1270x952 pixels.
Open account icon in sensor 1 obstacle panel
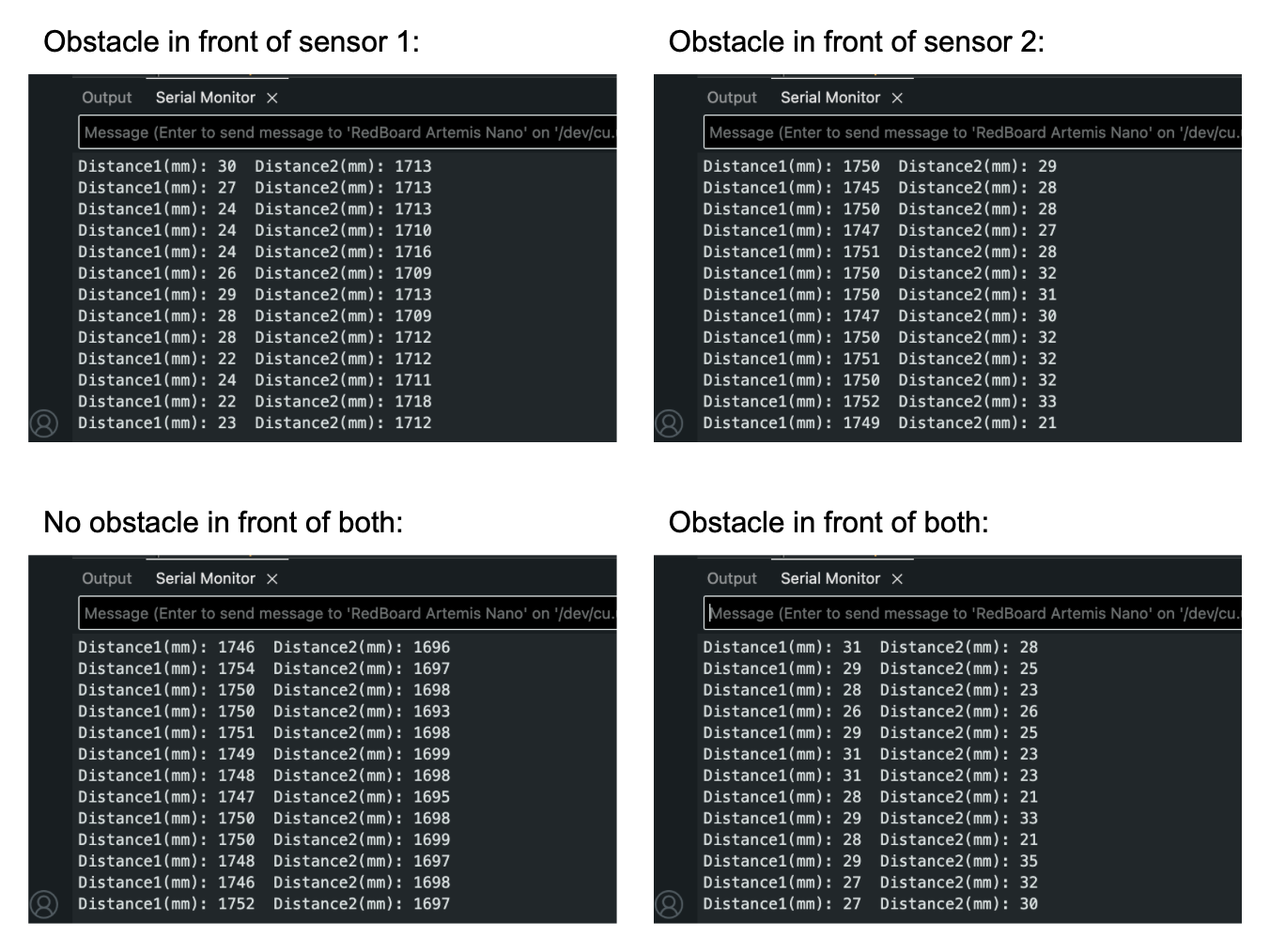point(44,423)
